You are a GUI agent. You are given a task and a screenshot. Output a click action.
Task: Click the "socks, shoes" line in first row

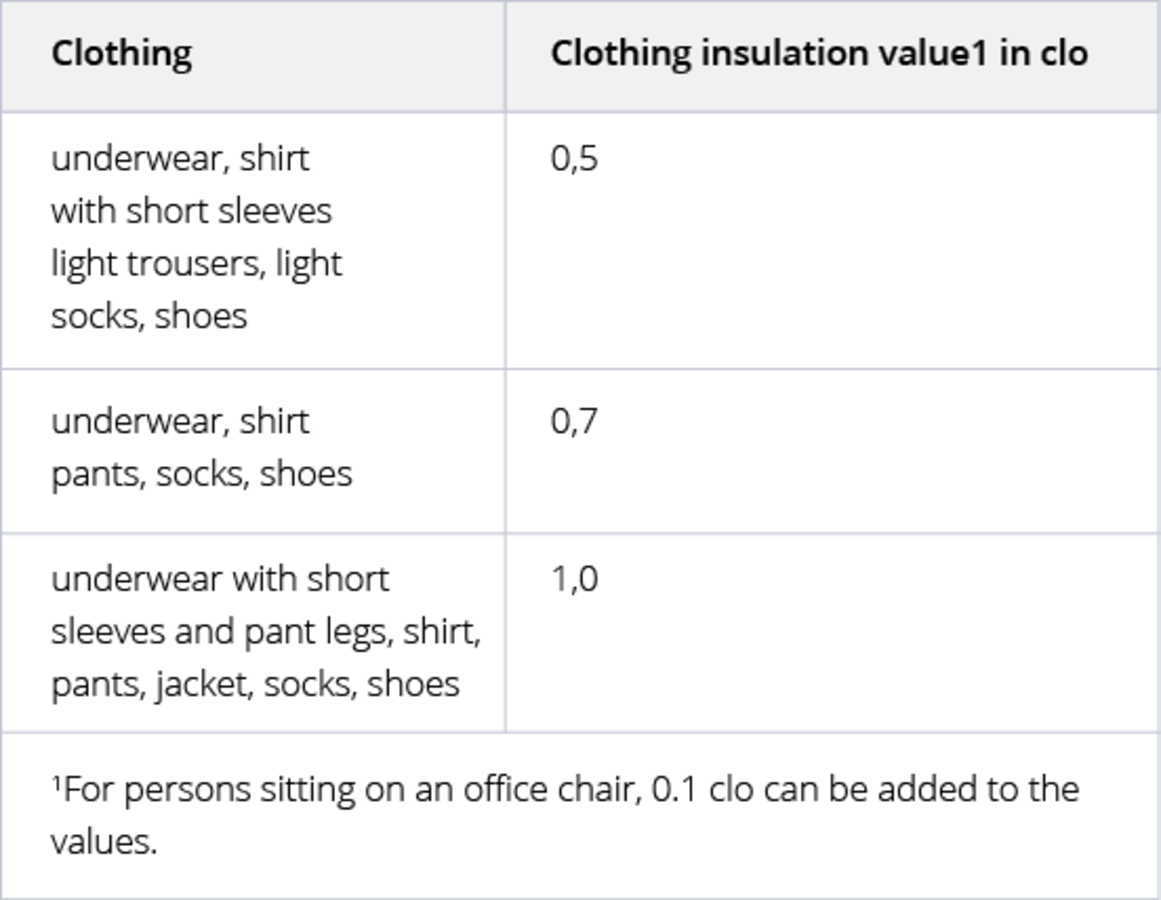coord(149,316)
